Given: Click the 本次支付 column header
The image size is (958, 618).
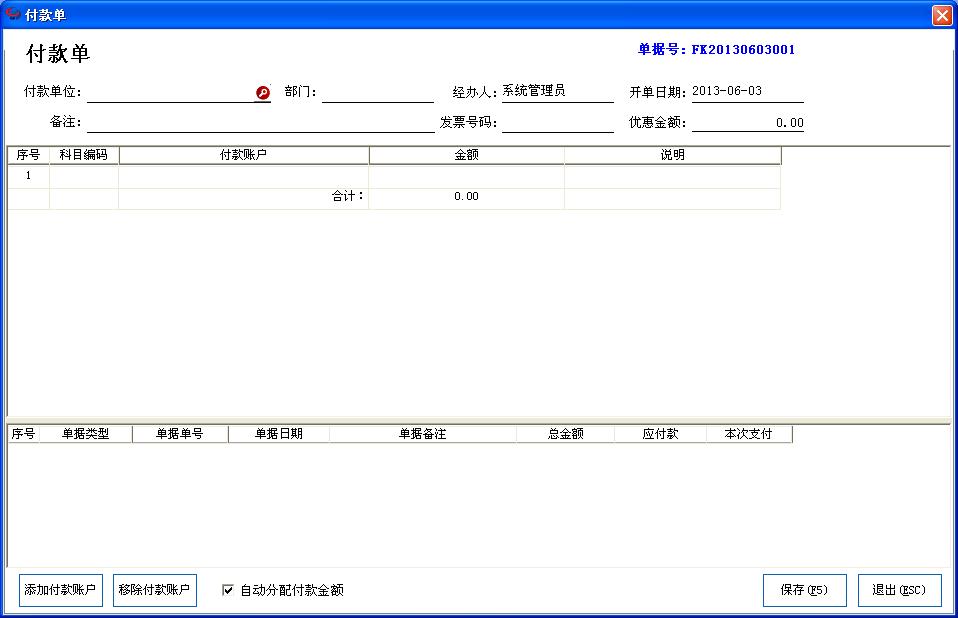Looking at the screenshot, I should click(x=747, y=433).
